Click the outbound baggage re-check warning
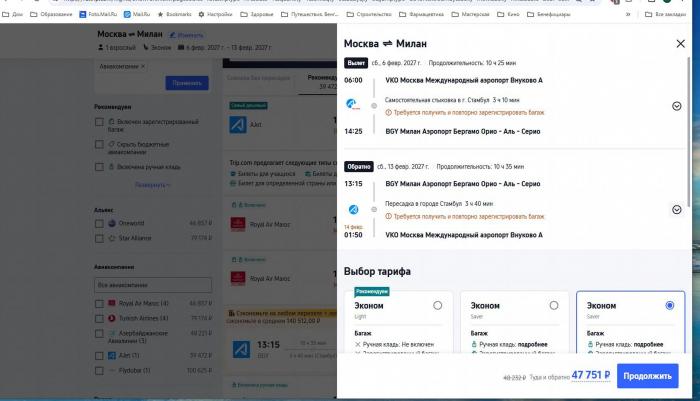 point(465,113)
